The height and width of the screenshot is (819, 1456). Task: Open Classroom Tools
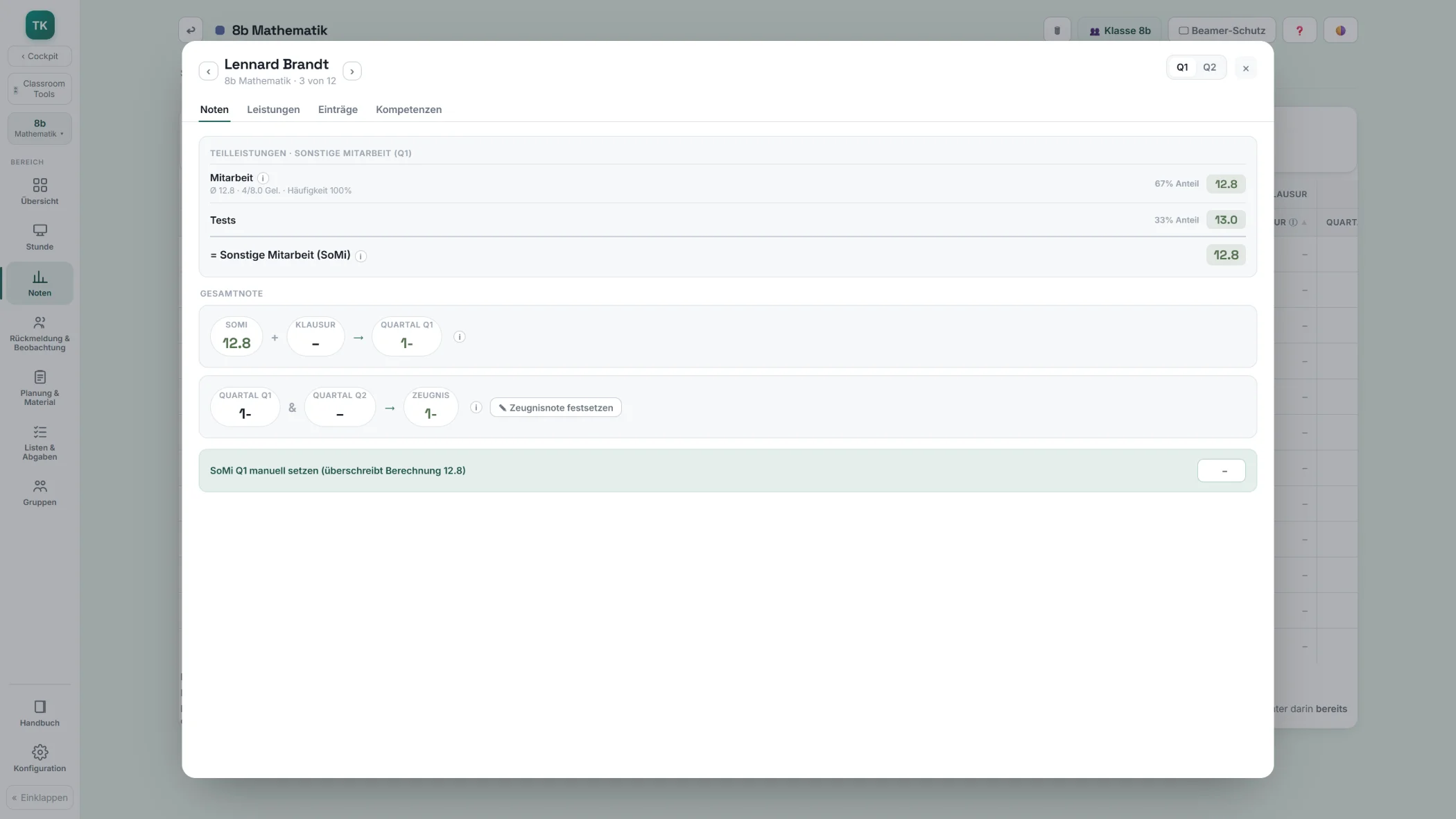pyautogui.click(x=40, y=89)
